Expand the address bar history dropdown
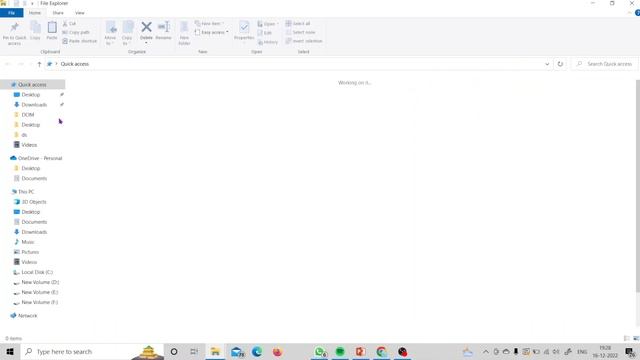Screen dimensions: 640x360 point(547,64)
